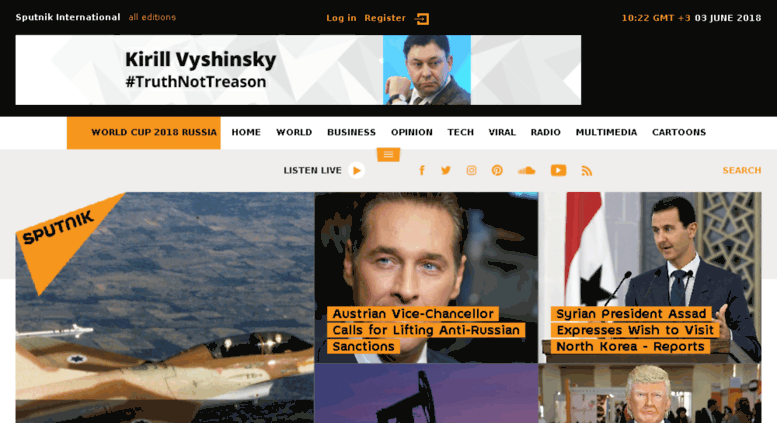
Task: Open the YouTube channel icon
Action: coord(558,170)
